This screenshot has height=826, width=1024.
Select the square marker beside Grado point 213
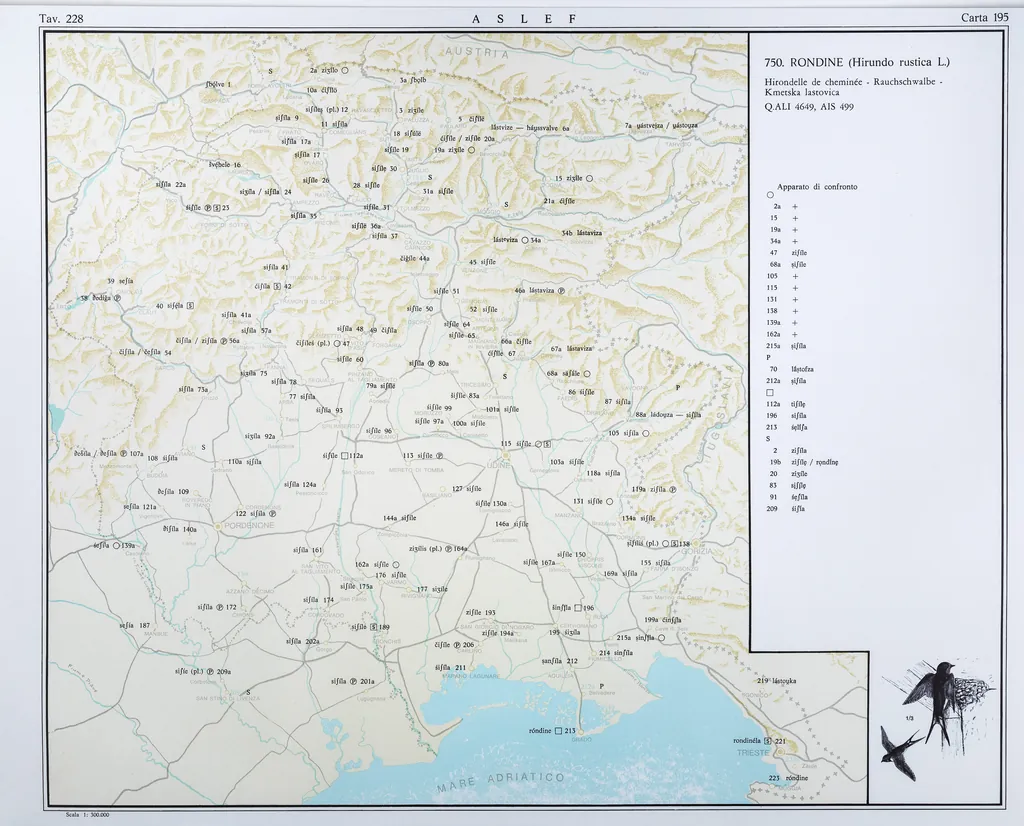pos(558,731)
